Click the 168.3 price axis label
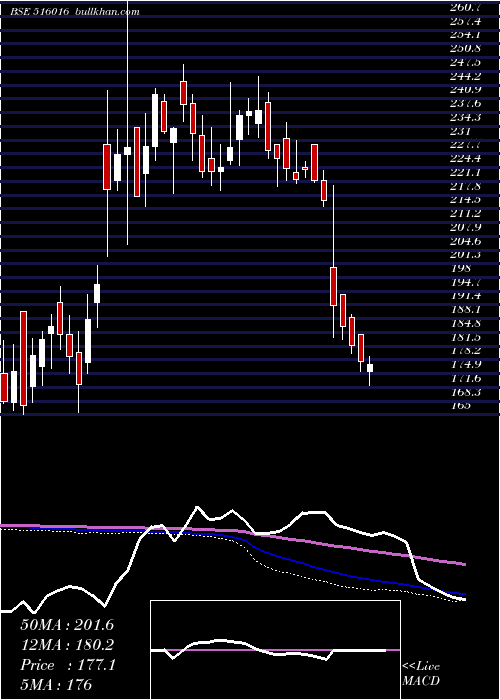500x700 pixels. (x=467, y=392)
